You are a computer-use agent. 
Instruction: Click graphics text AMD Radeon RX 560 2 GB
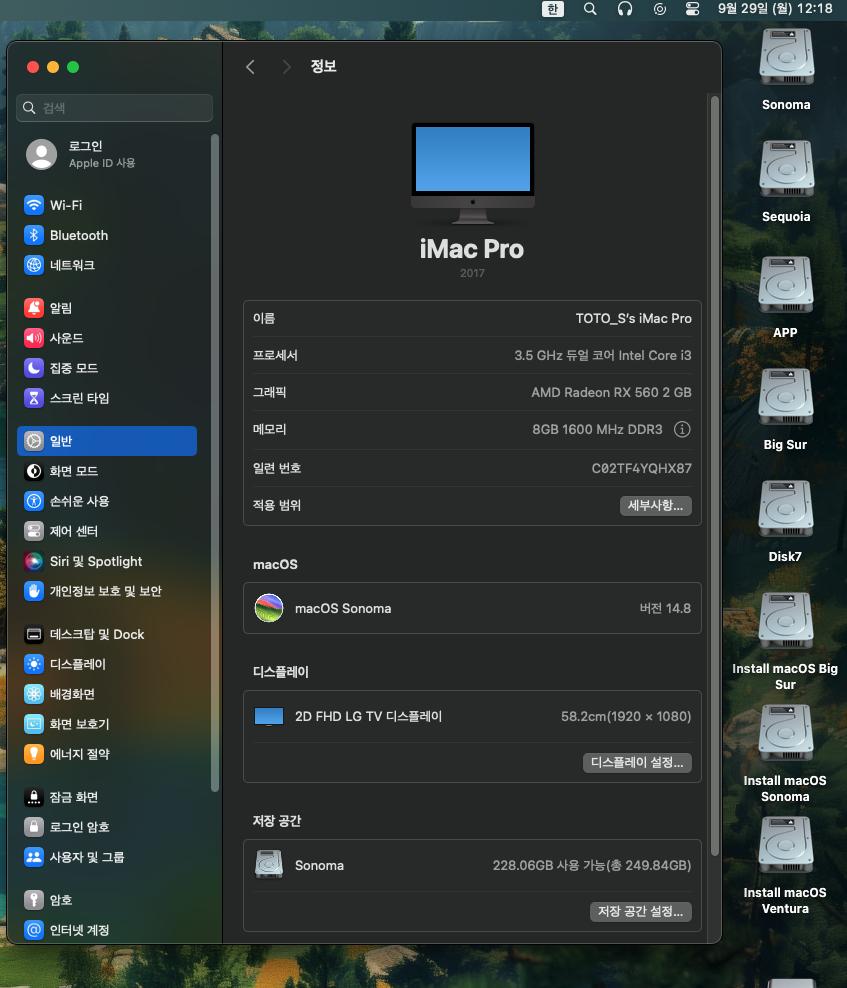pyautogui.click(x=611, y=392)
